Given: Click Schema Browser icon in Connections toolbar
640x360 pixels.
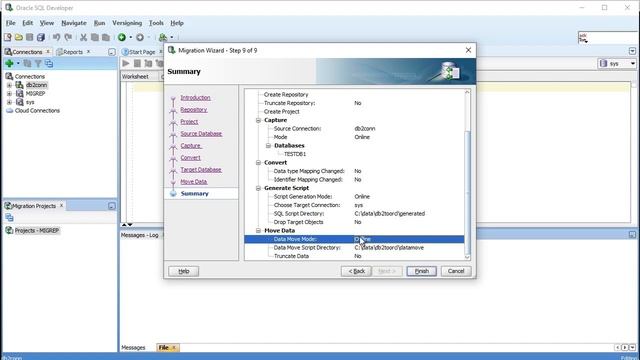Looking at the screenshot, I should [49, 64].
